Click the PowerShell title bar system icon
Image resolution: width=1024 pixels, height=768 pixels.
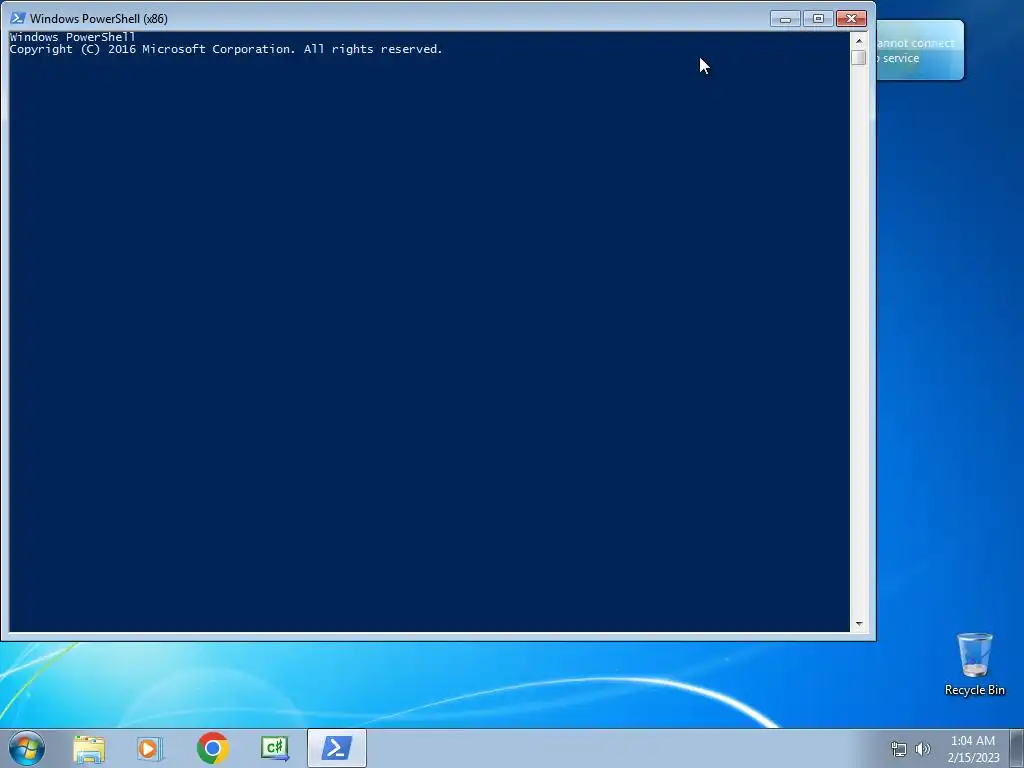(18, 18)
